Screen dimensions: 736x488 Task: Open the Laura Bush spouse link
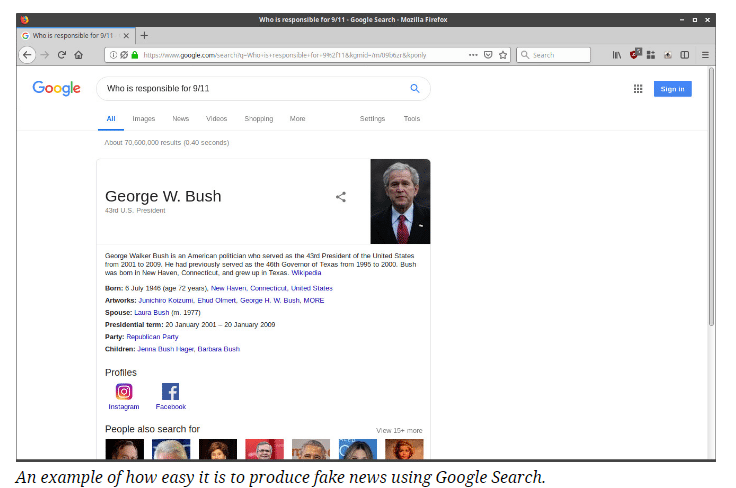(x=152, y=313)
